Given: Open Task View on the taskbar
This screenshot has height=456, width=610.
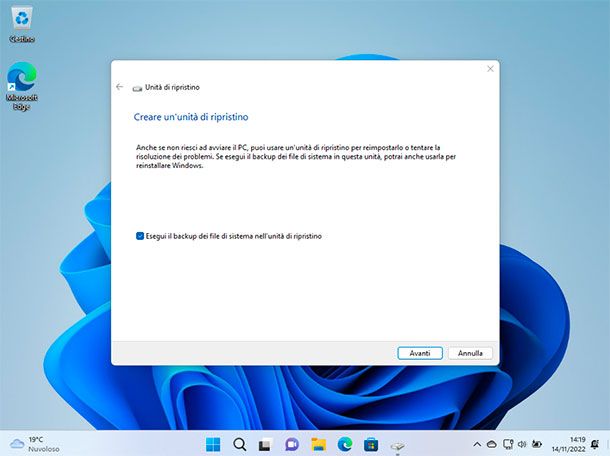Looking at the screenshot, I should [x=266, y=444].
